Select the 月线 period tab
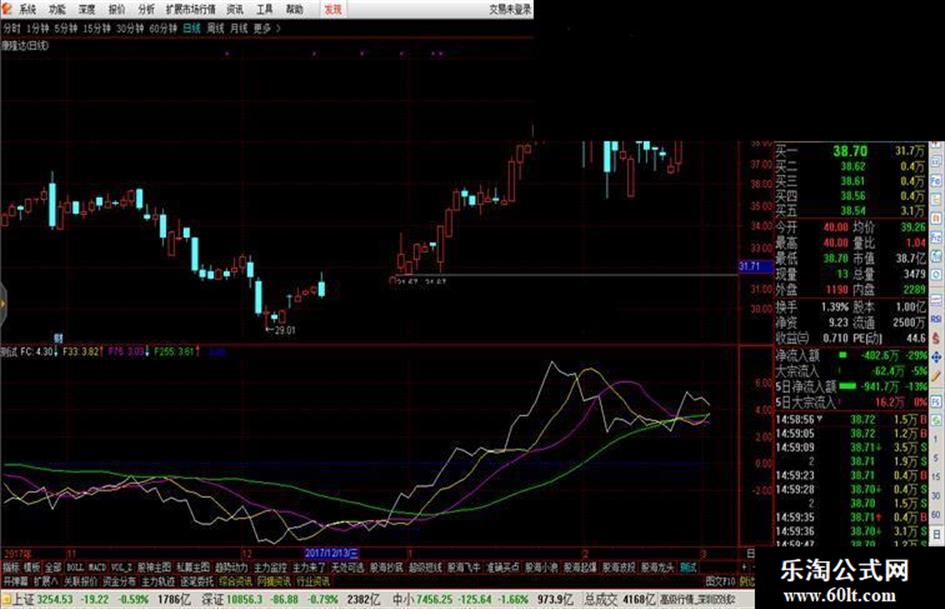 tap(239, 28)
